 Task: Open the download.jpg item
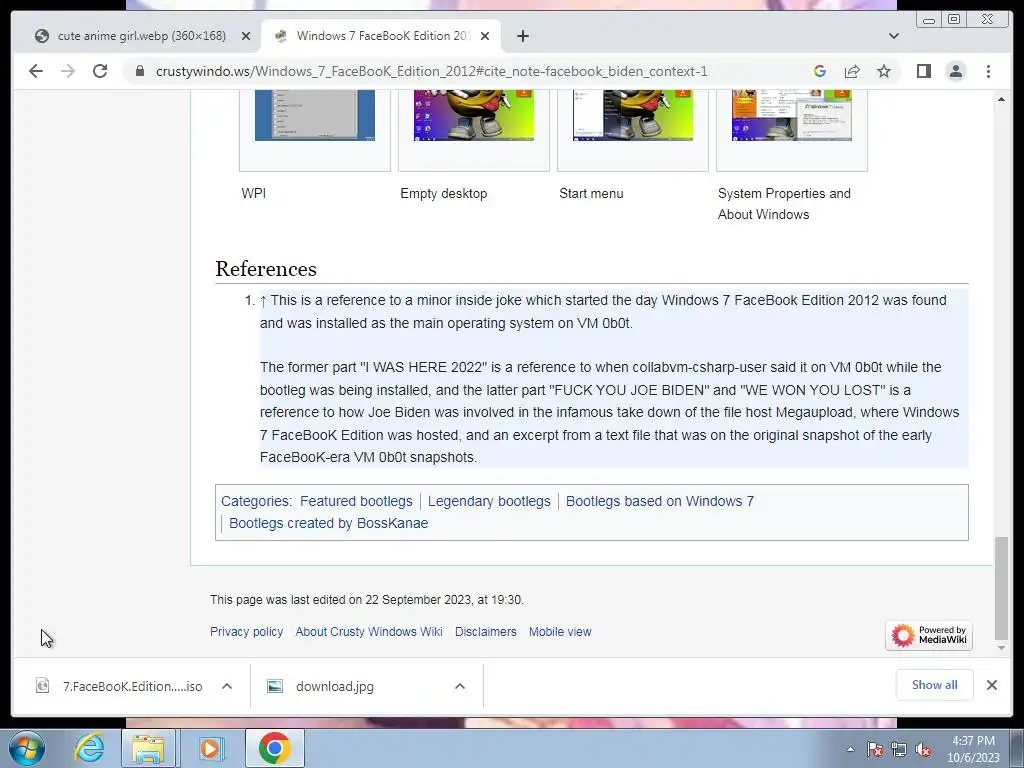(334, 686)
